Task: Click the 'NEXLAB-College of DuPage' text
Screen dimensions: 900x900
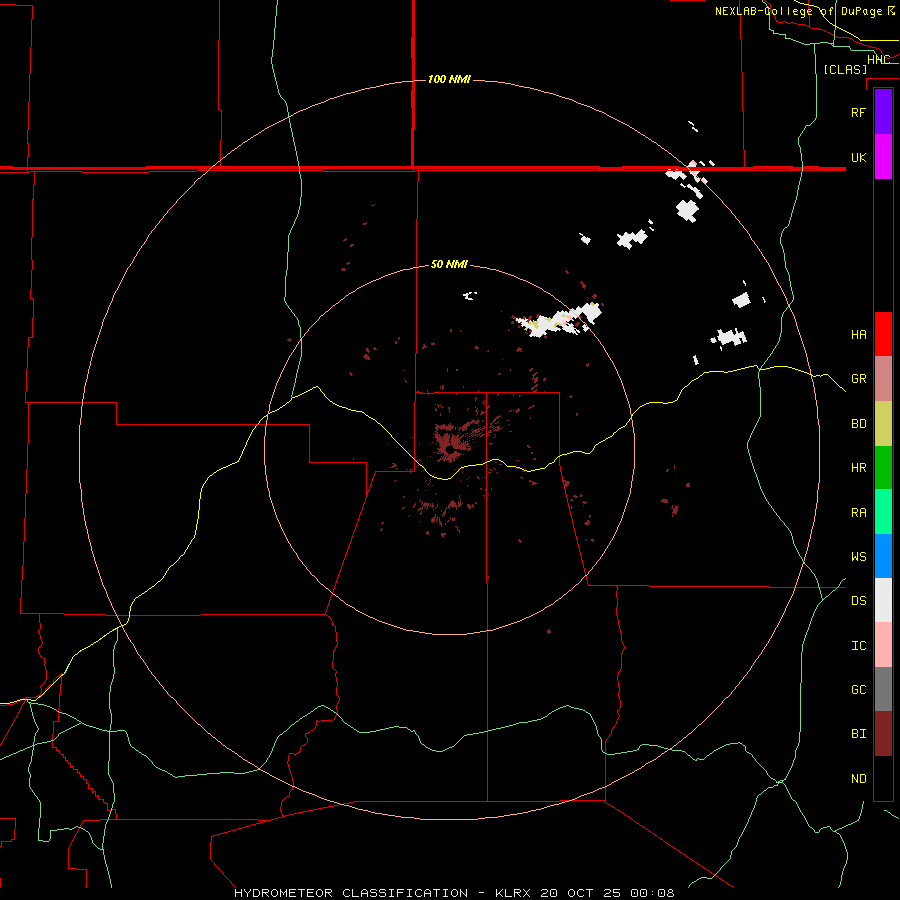Action: click(x=798, y=11)
